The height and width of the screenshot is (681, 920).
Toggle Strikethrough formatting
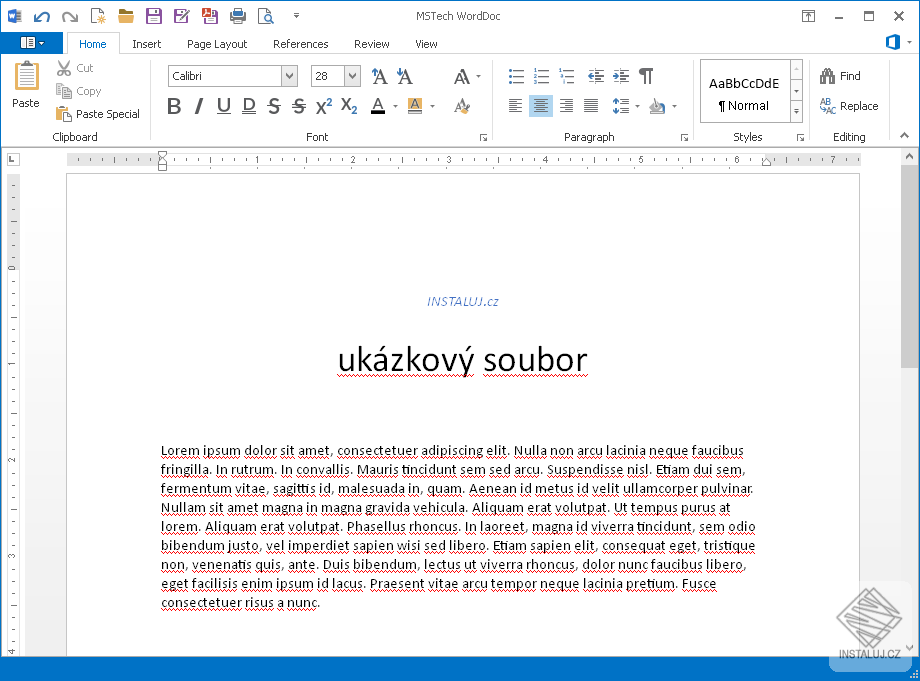(273, 106)
